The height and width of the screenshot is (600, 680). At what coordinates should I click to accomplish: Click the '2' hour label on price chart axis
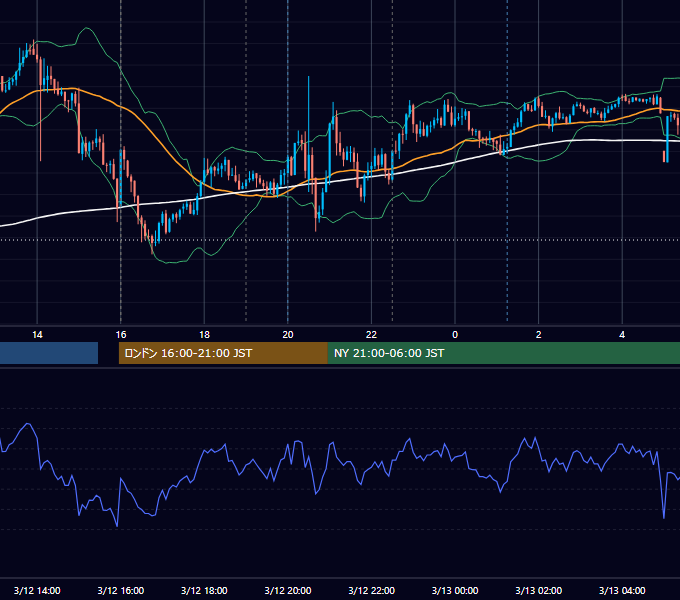pos(539,335)
